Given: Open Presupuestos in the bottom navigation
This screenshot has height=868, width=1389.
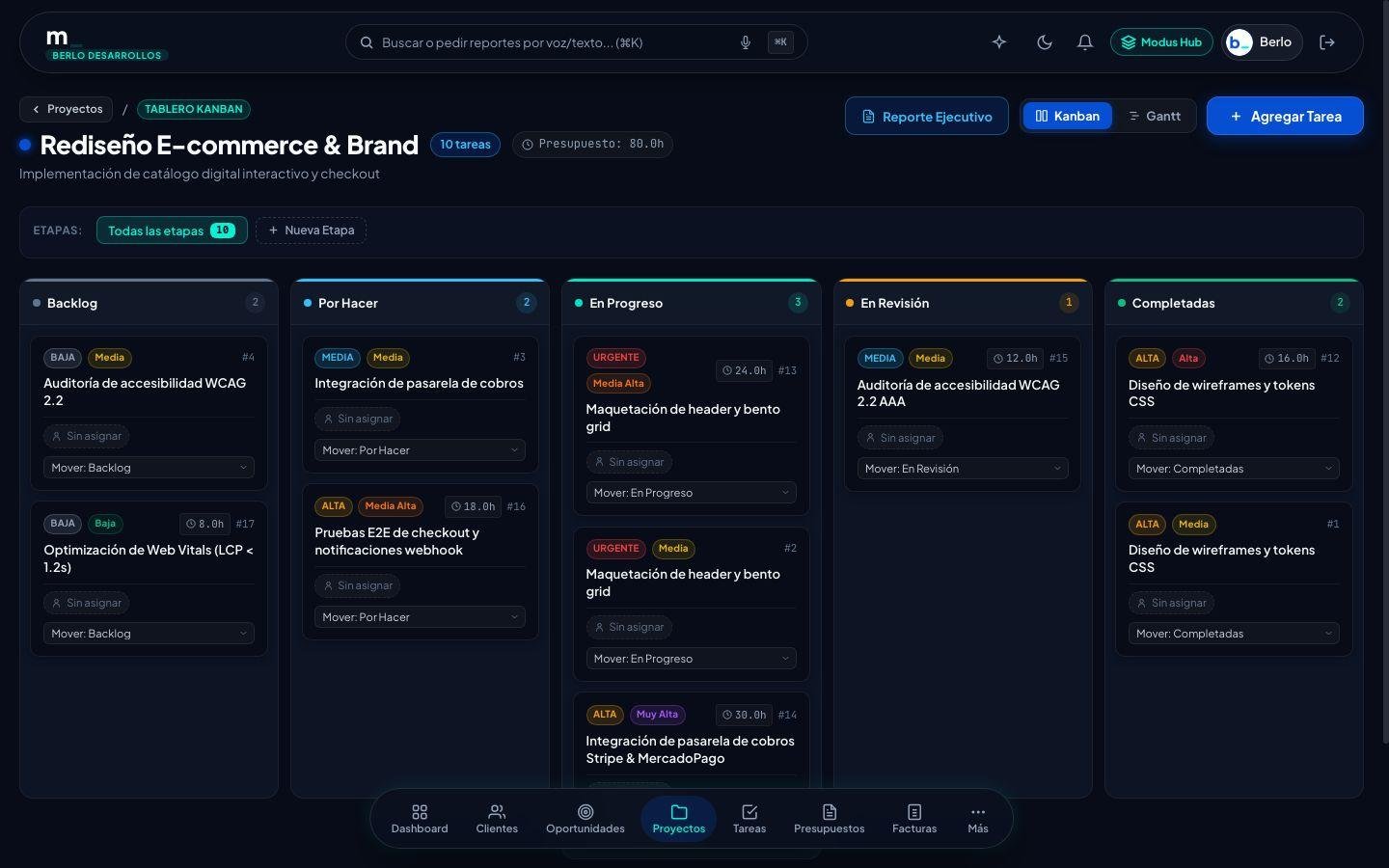Looking at the screenshot, I should pyautogui.click(x=830, y=819).
